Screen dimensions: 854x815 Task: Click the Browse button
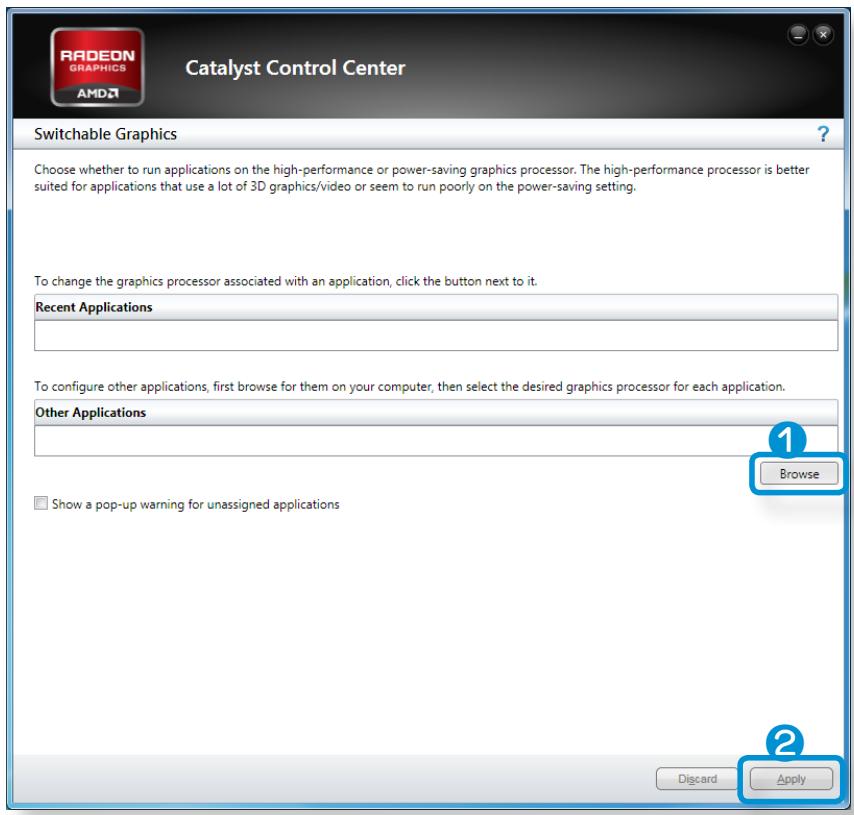tap(799, 474)
